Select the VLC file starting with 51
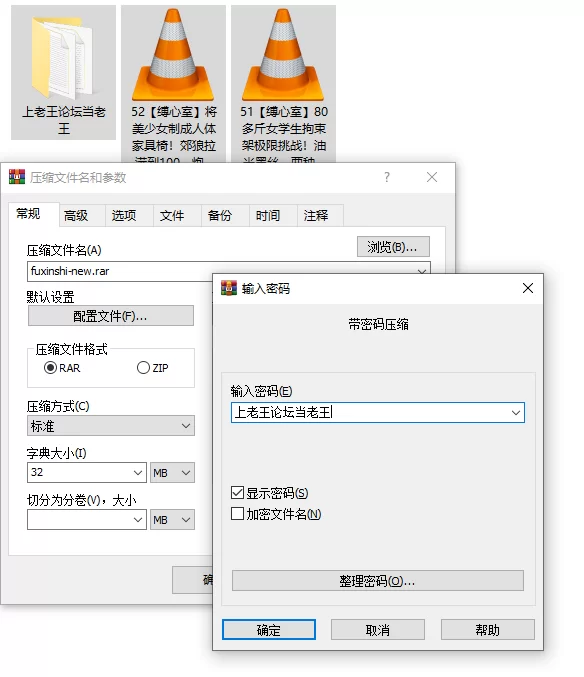This screenshot has height=677, width=584. tap(283, 84)
